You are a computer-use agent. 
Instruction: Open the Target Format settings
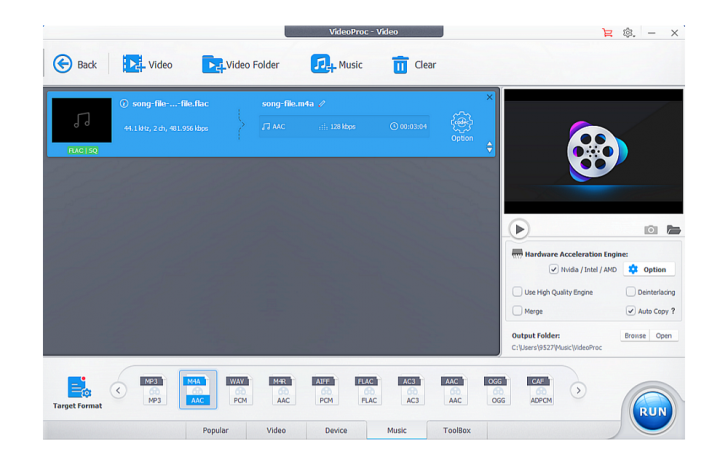pos(77,392)
